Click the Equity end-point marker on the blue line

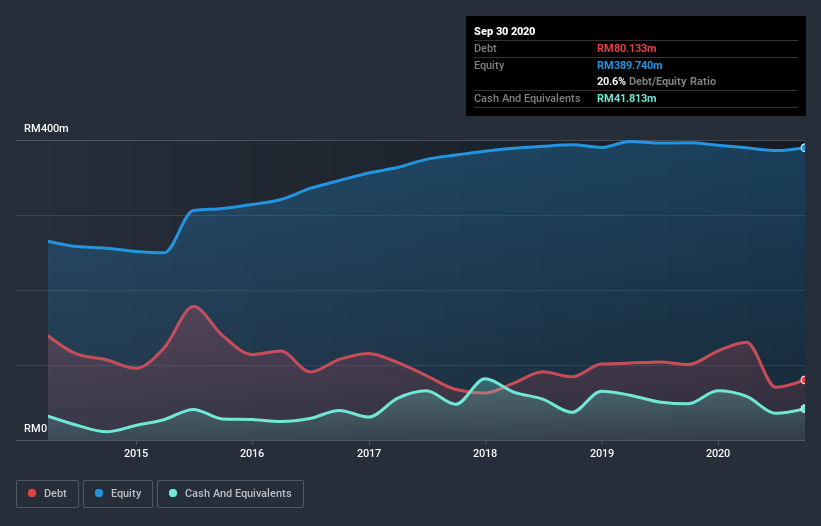pyautogui.click(x=804, y=148)
